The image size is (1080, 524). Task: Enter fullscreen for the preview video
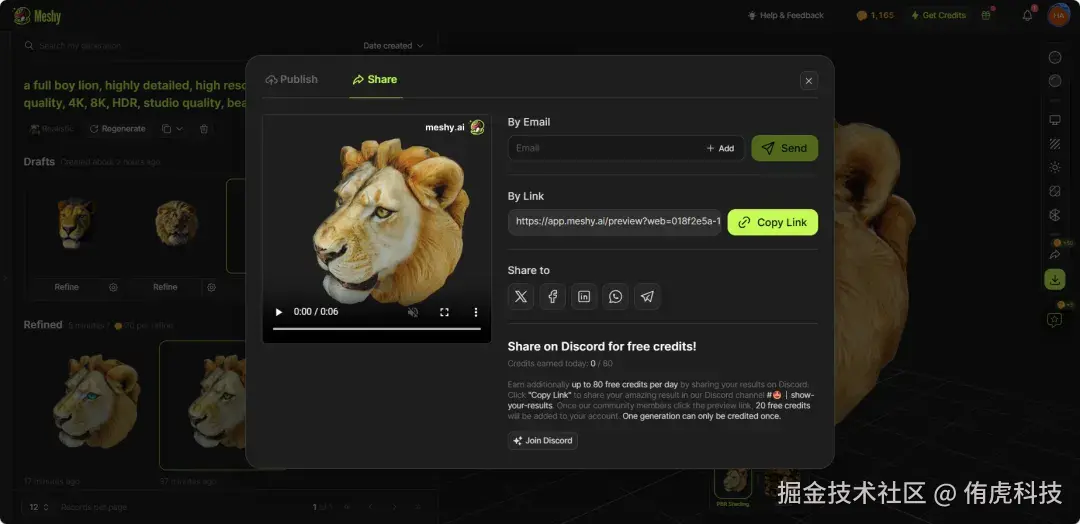(x=444, y=312)
